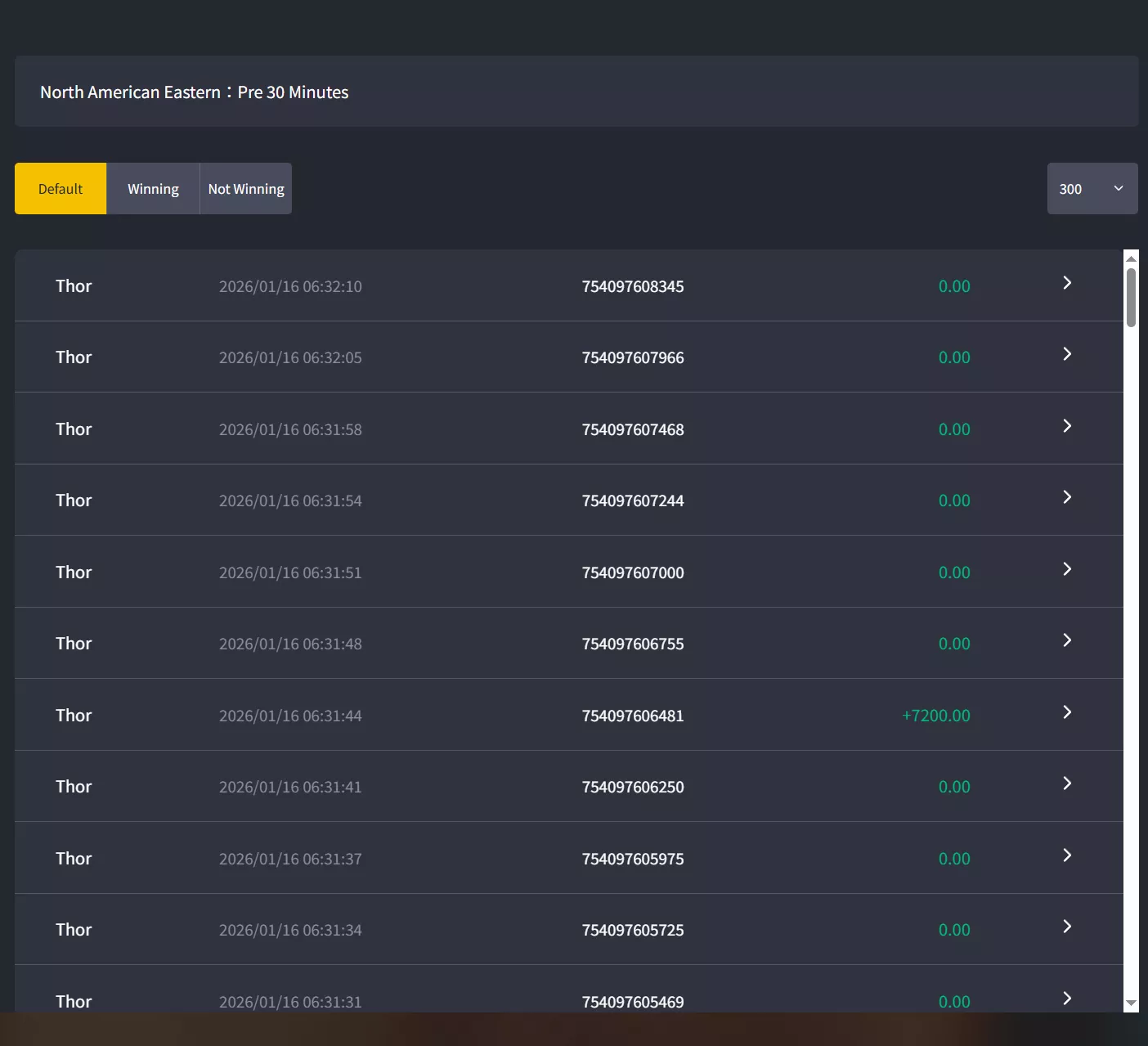Expand record 754097605725 chevron
The image size is (1148, 1046).
[x=1067, y=927]
